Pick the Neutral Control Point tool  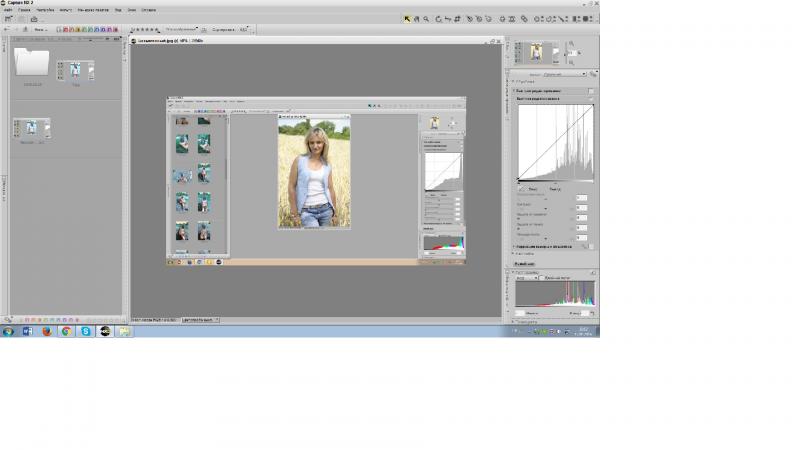[488, 19]
